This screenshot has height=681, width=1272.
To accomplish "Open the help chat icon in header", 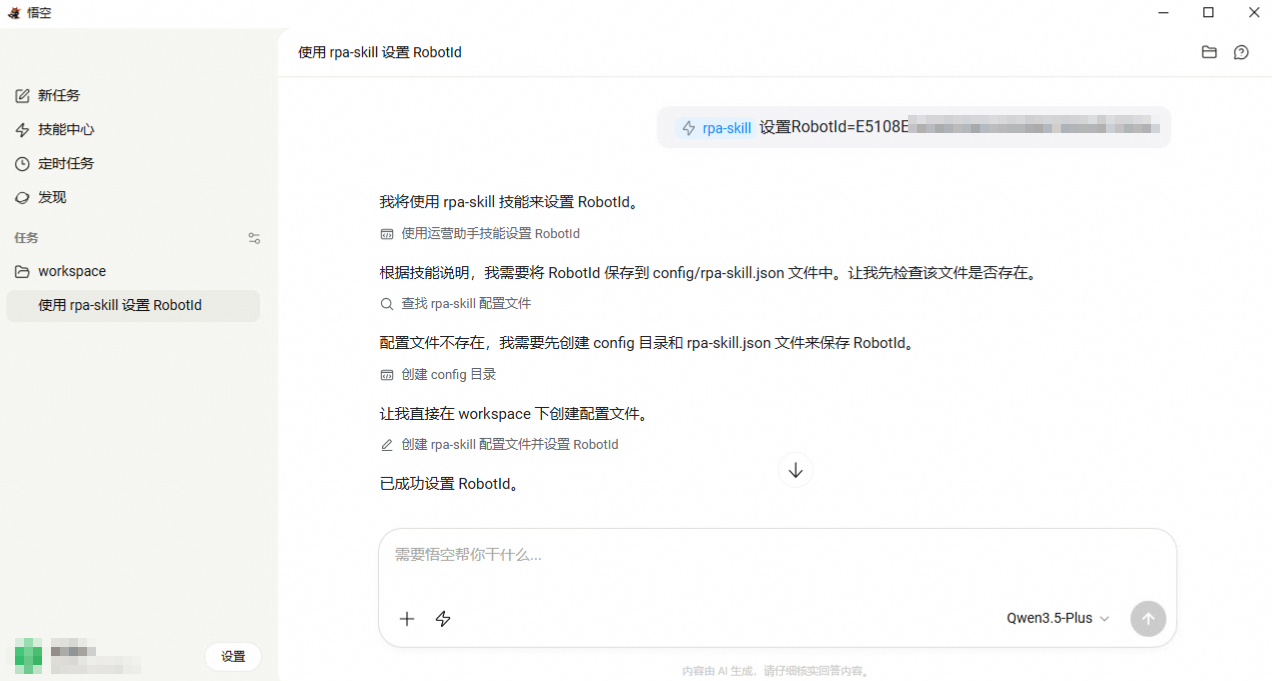I will coord(1241,52).
